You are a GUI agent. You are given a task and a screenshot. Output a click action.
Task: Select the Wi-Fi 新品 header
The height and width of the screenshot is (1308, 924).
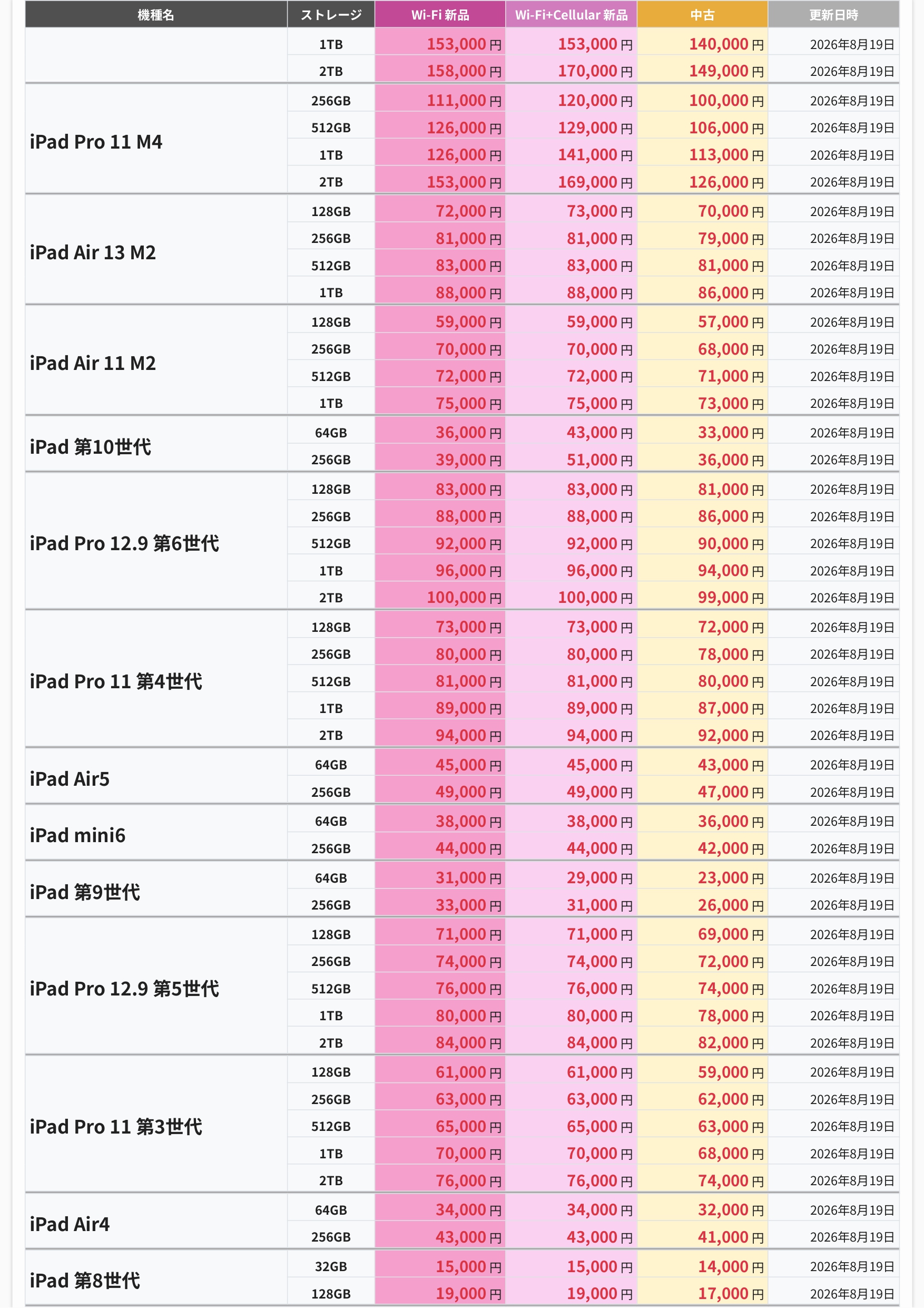[440, 15]
